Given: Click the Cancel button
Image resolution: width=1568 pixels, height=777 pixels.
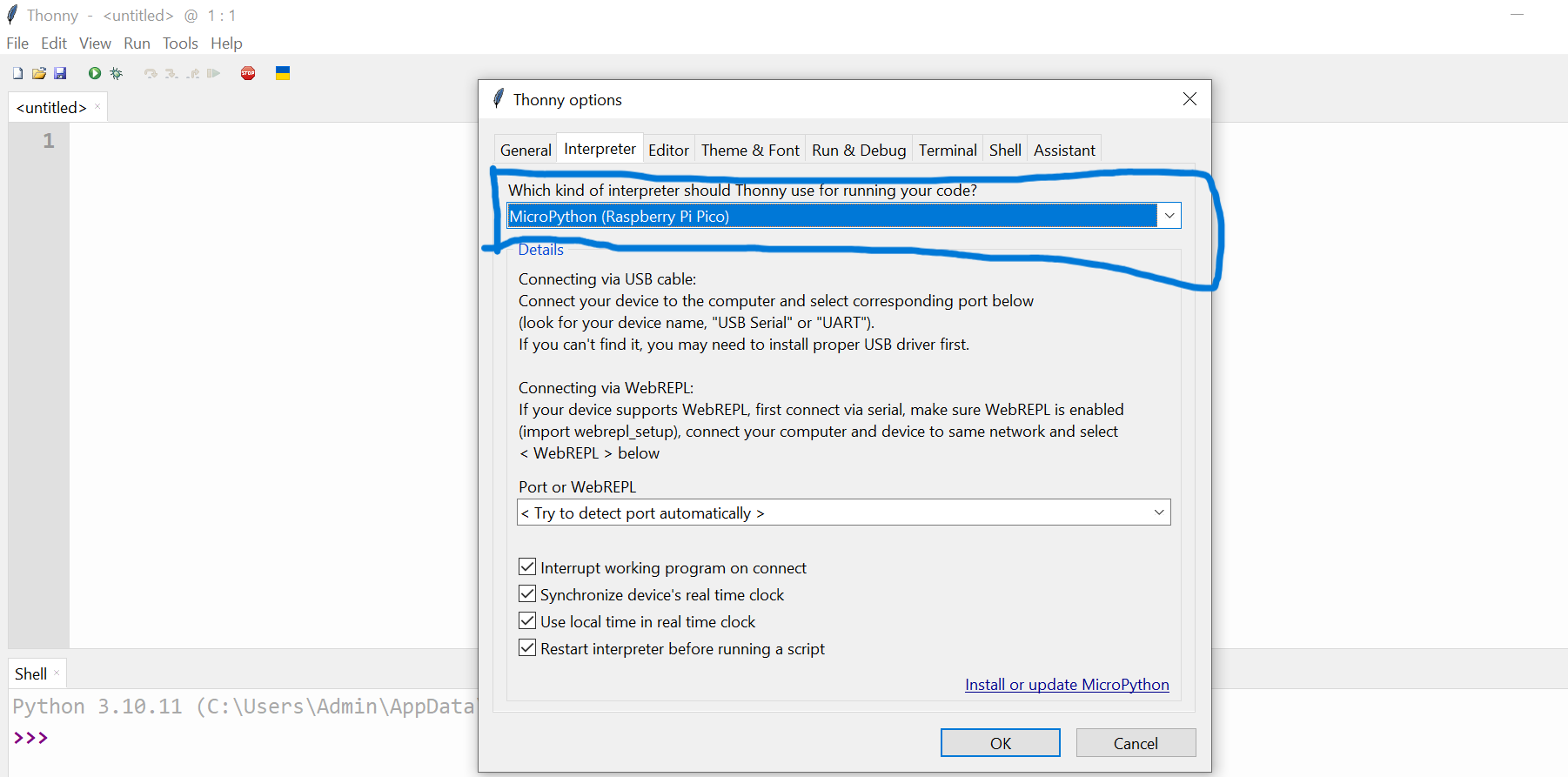Looking at the screenshot, I should click(1136, 743).
